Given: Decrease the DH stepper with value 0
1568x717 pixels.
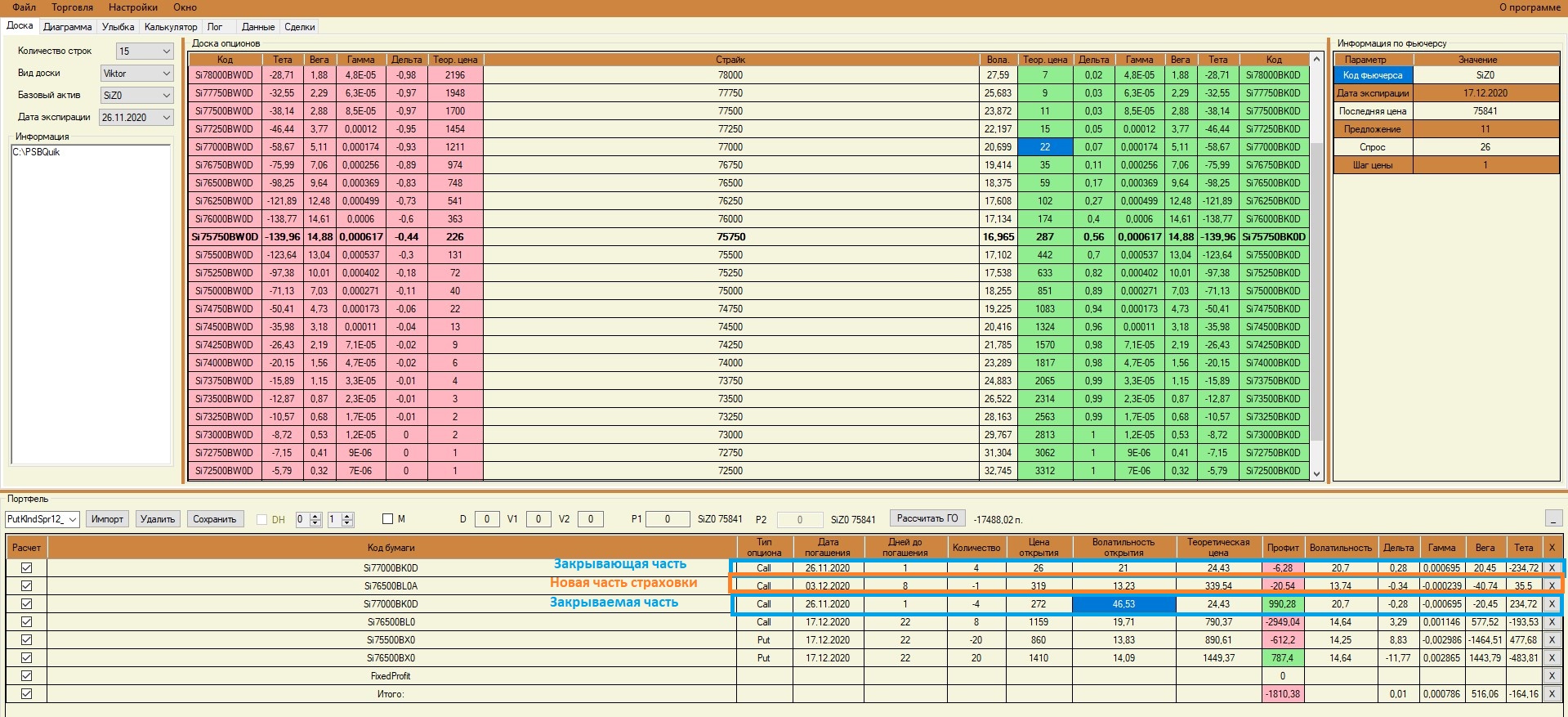Looking at the screenshot, I should pyautogui.click(x=315, y=522).
